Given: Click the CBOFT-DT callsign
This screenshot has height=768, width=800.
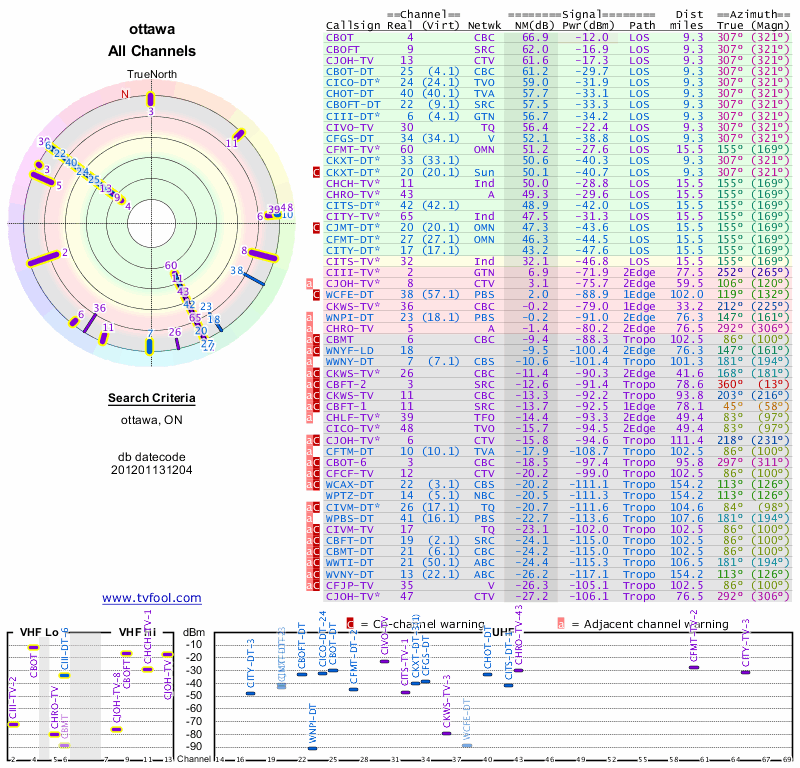Looking at the screenshot, I should click(x=353, y=105).
